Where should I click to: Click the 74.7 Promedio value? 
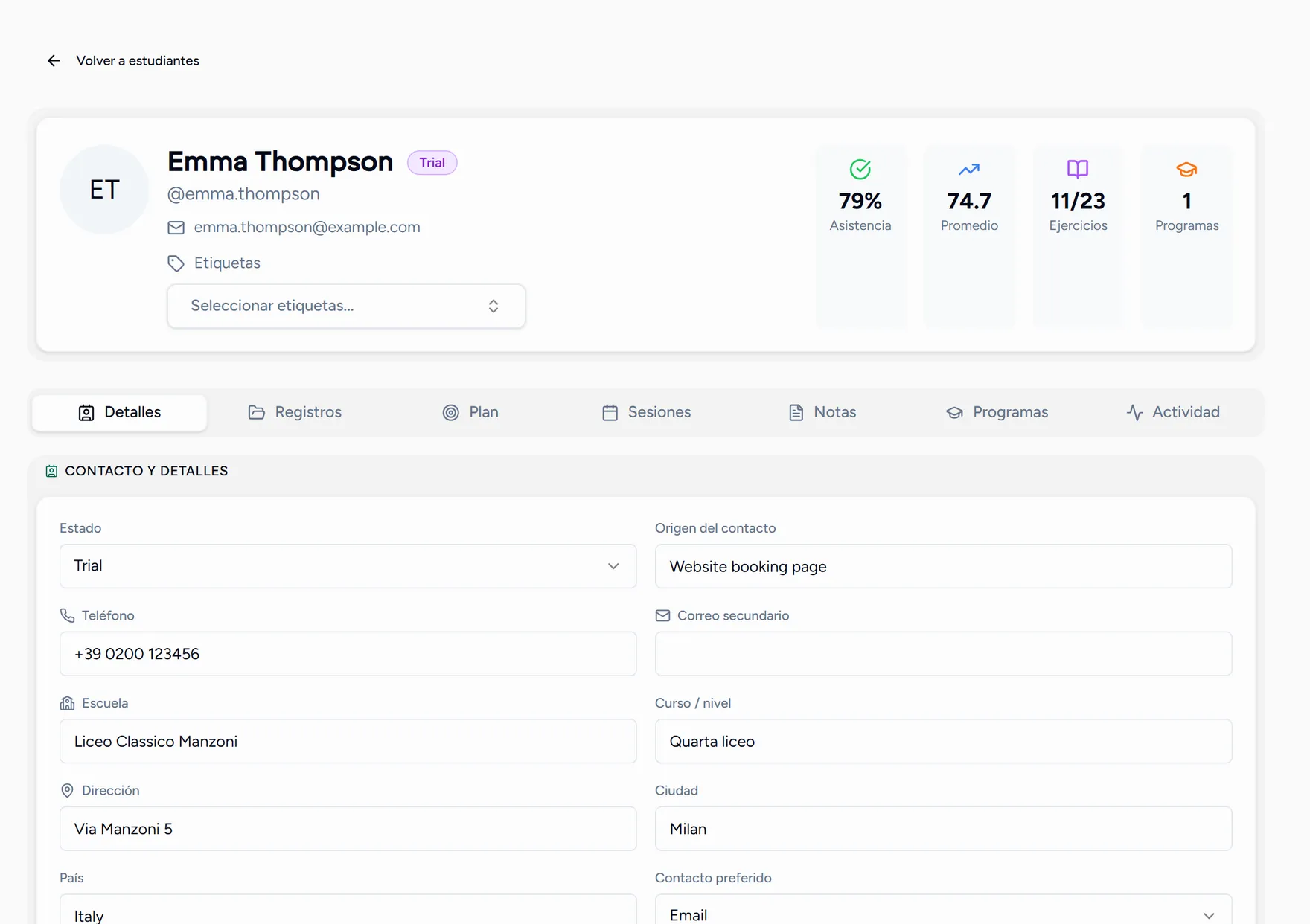pos(969,201)
